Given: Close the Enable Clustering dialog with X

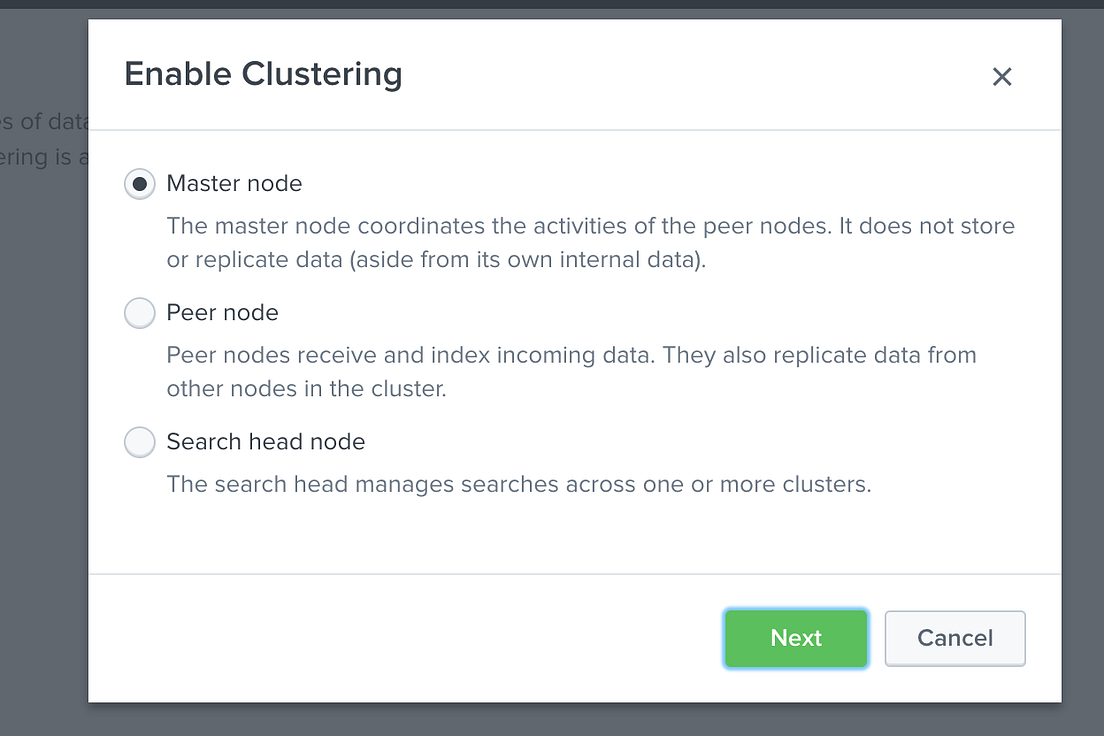Looking at the screenshot, I should click(x=1002, y=77).
